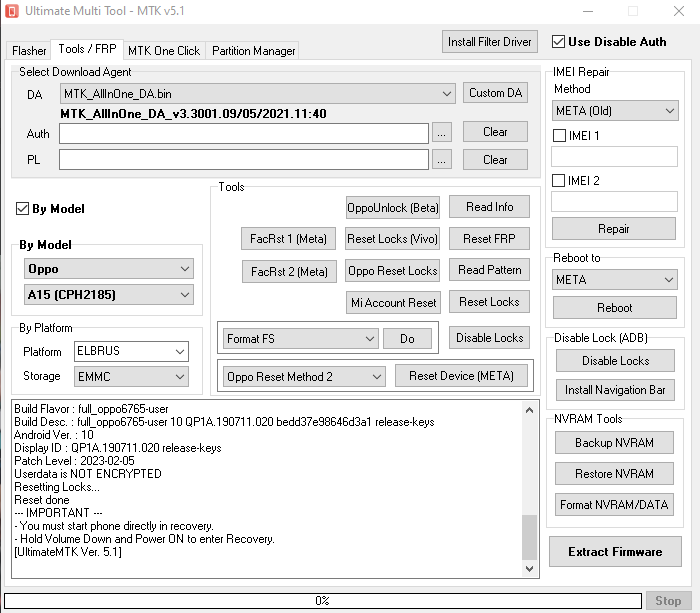
Task: Click the 'Patch Level : 2023-02-05' log line
Action: [75, 461]
